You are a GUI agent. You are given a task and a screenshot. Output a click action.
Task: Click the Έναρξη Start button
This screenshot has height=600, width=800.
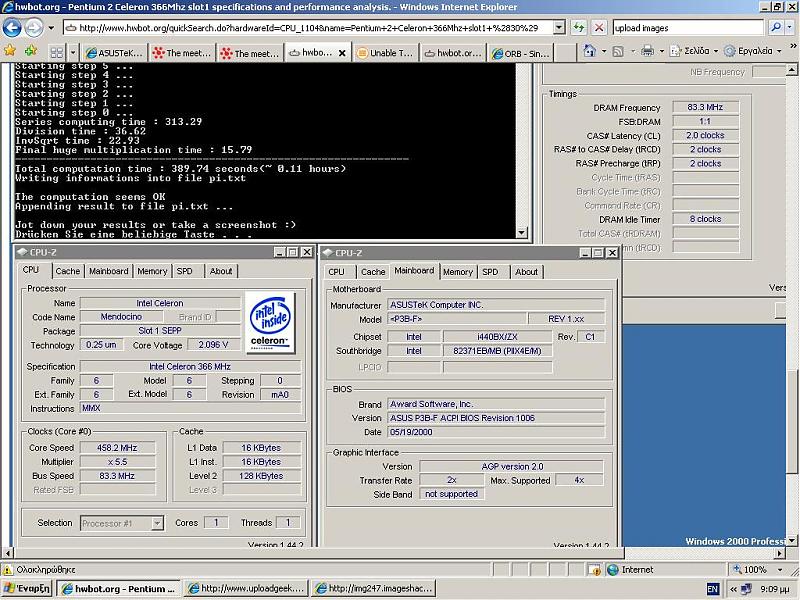(27, 588)
